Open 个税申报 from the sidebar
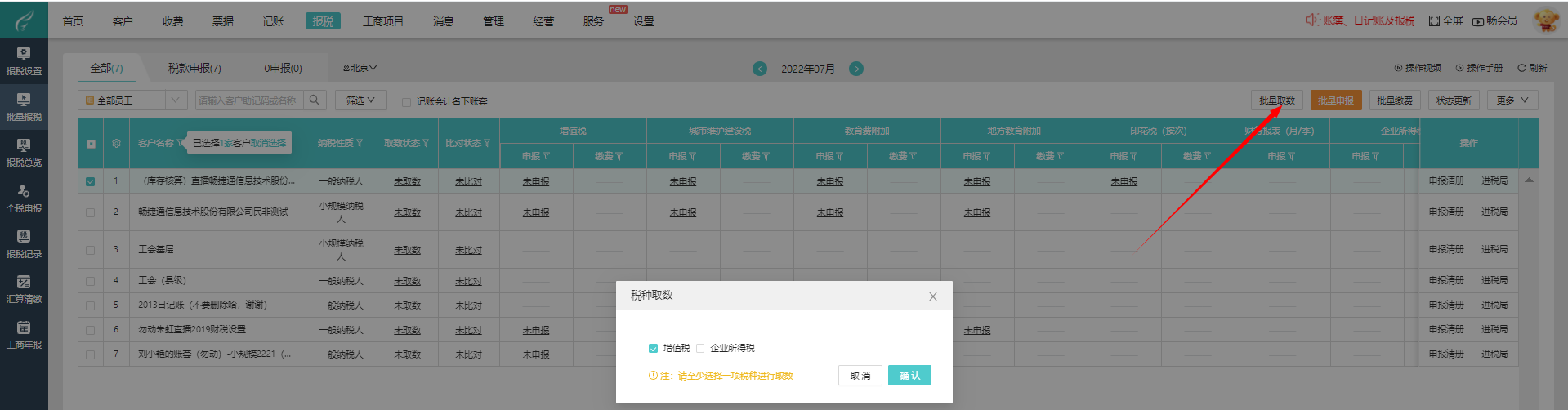 click(x=24, y=198)
